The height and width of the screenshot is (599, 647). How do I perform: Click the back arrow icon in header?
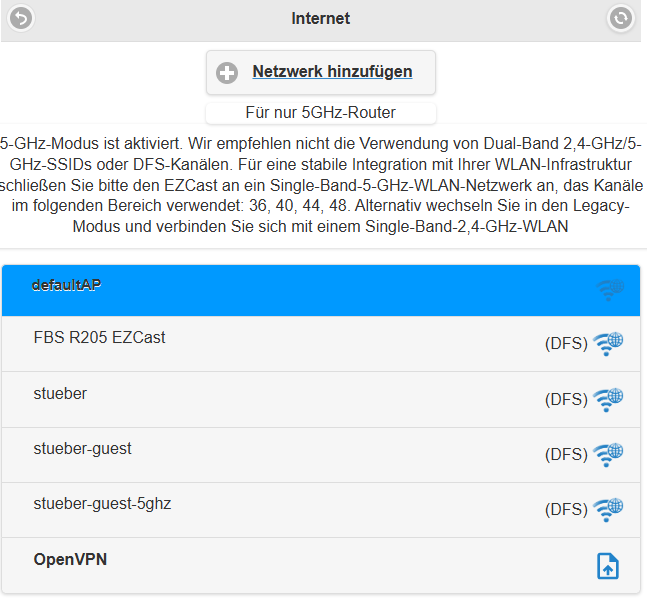point(21,18)
